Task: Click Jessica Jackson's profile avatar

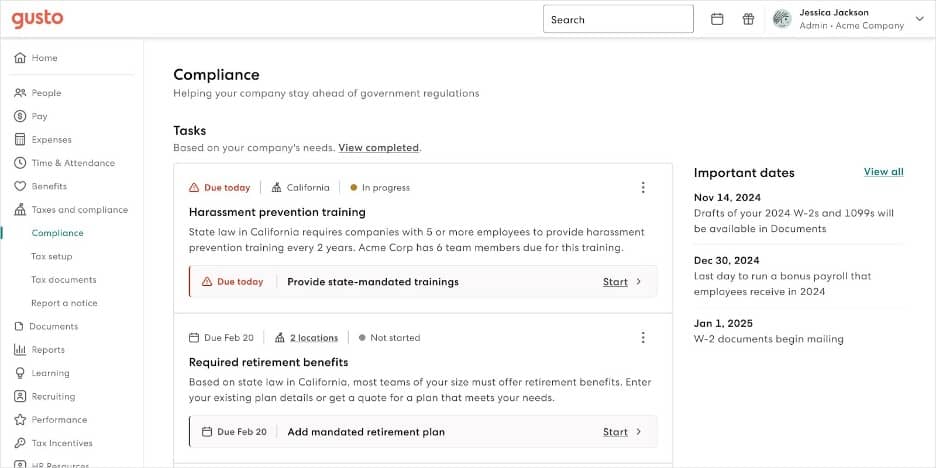Action: (782, 19)
